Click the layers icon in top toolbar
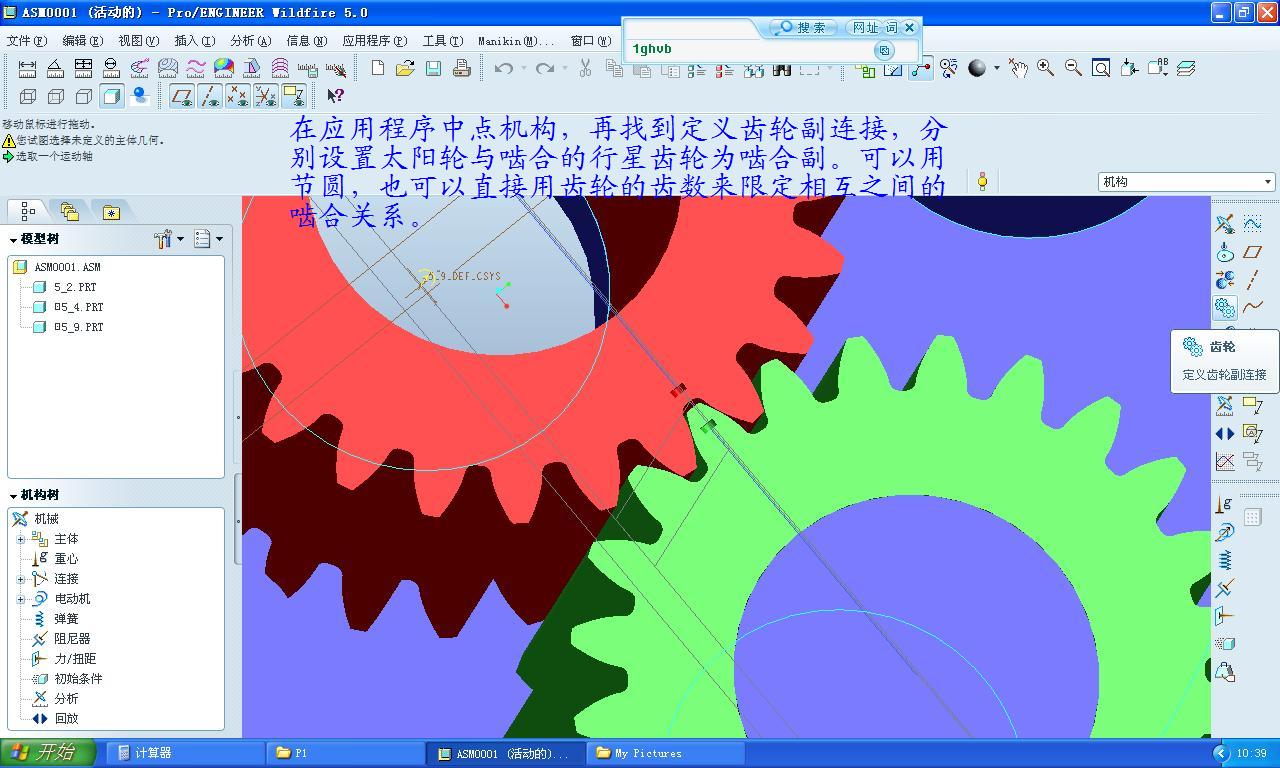This screenshot has height=768, width=1280. [x=1186, y=68]
